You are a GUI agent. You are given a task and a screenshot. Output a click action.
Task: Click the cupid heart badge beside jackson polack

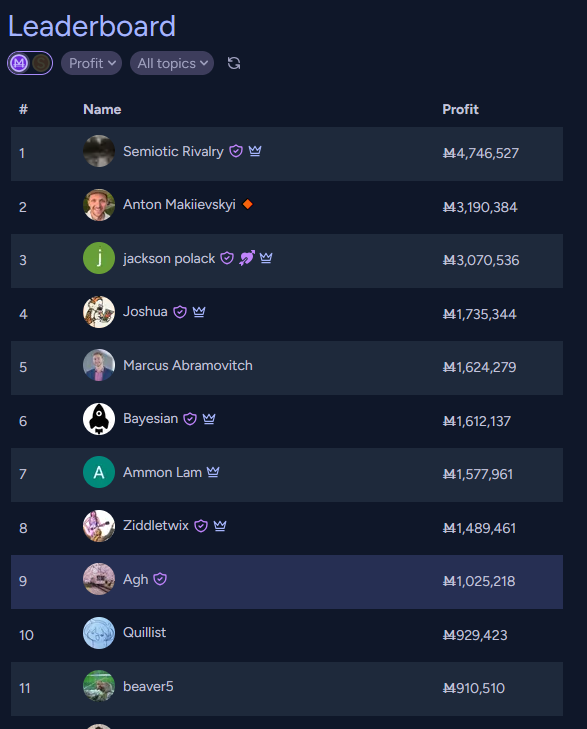(247, 258)
